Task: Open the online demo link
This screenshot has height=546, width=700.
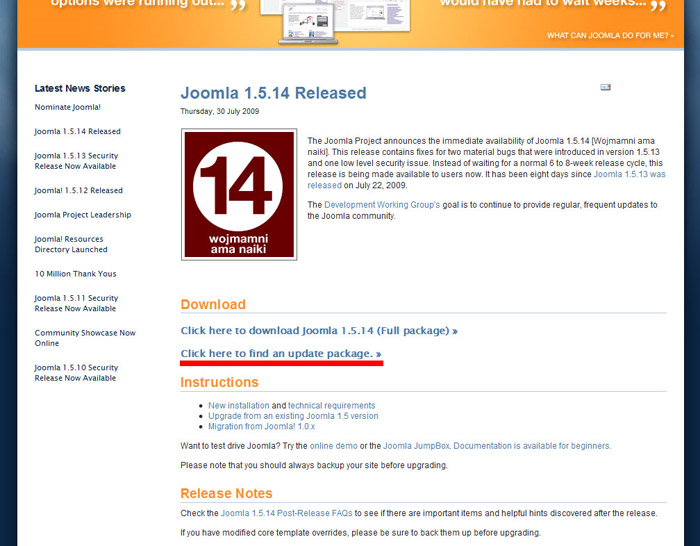Action: point(333,446)
